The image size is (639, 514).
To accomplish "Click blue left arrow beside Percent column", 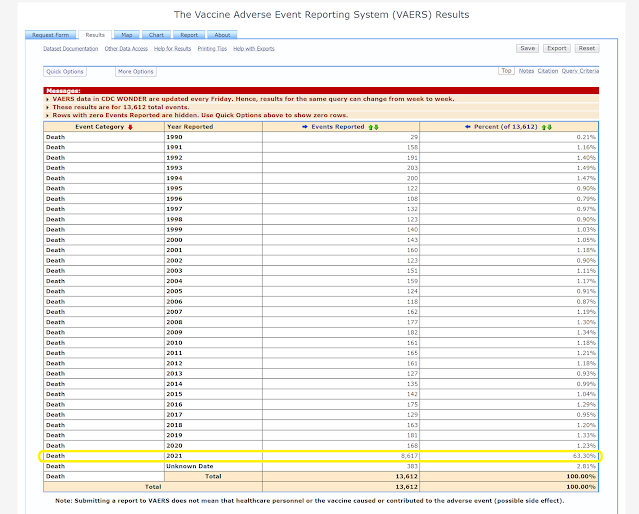I will tap(467, 127).
